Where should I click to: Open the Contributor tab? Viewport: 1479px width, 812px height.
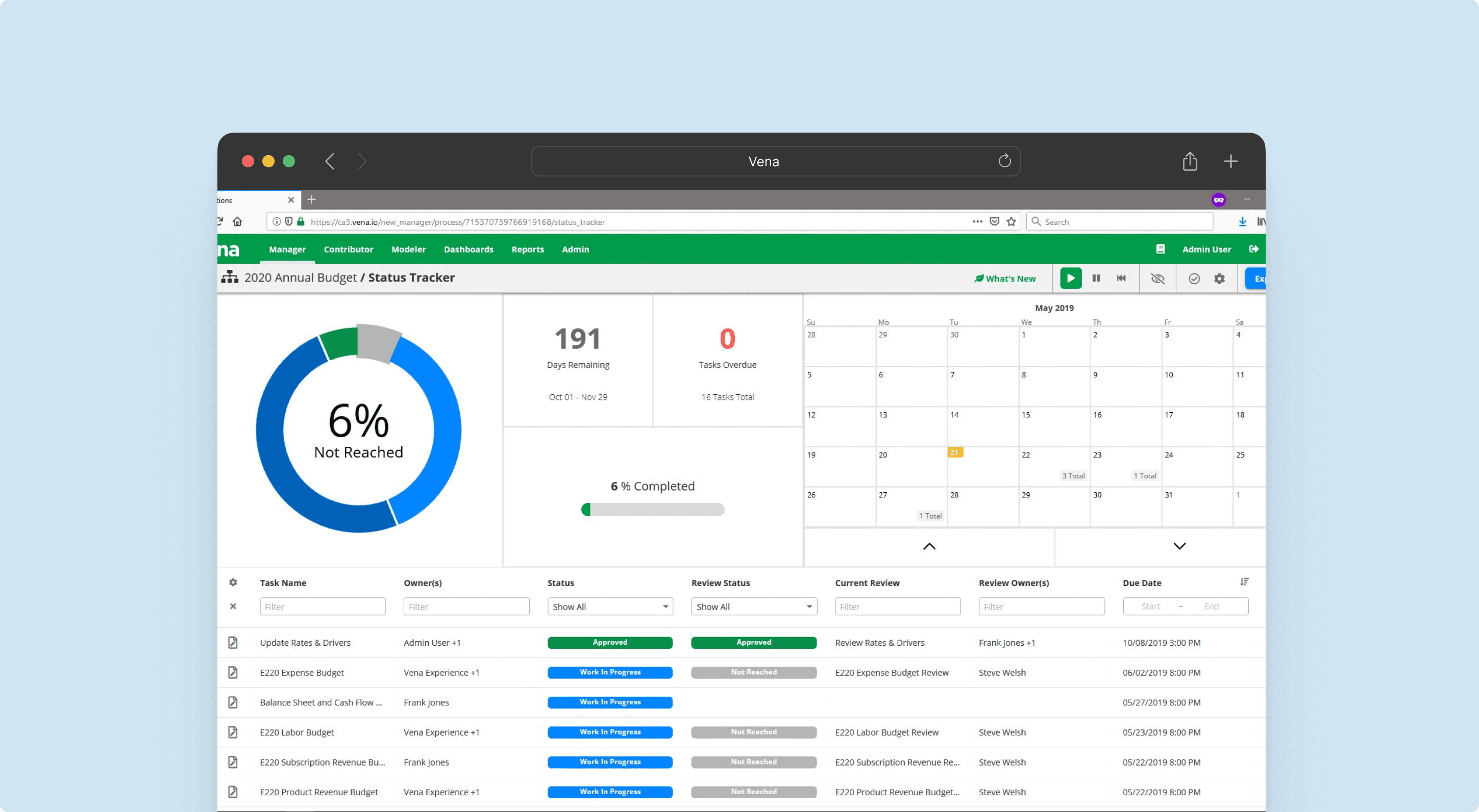(348, 249)
